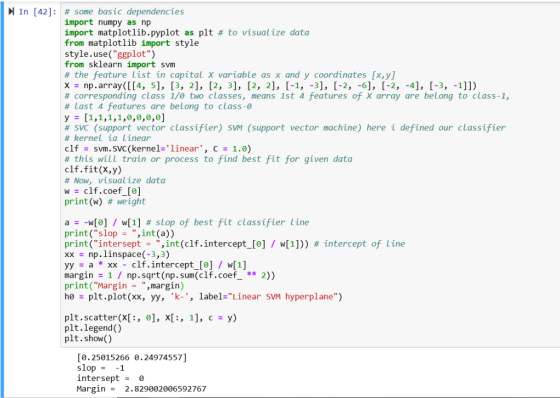Click the '# SVC (support vector classifier)' comment

[x=285, y=128]
